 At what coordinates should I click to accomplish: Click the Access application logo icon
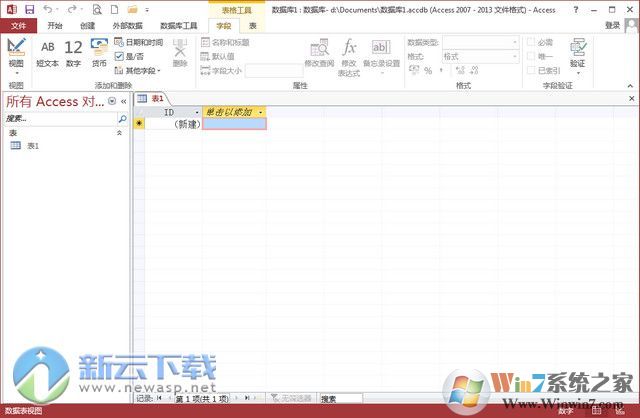pos(12,9)
